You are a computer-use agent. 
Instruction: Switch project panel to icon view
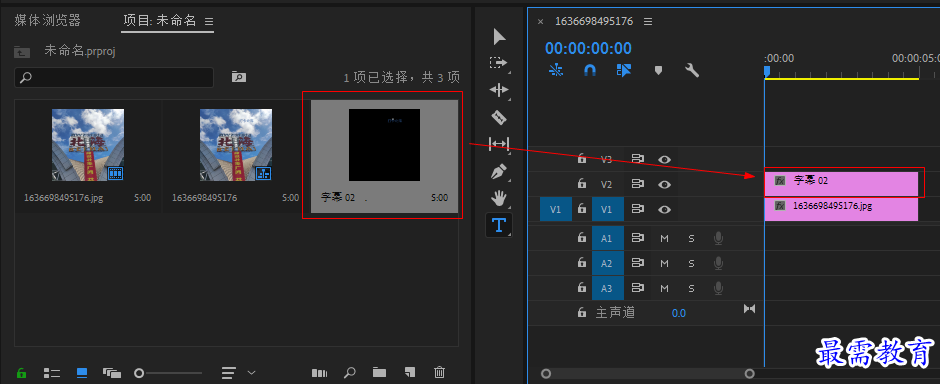pyautogui.click(x=82, y=373)
